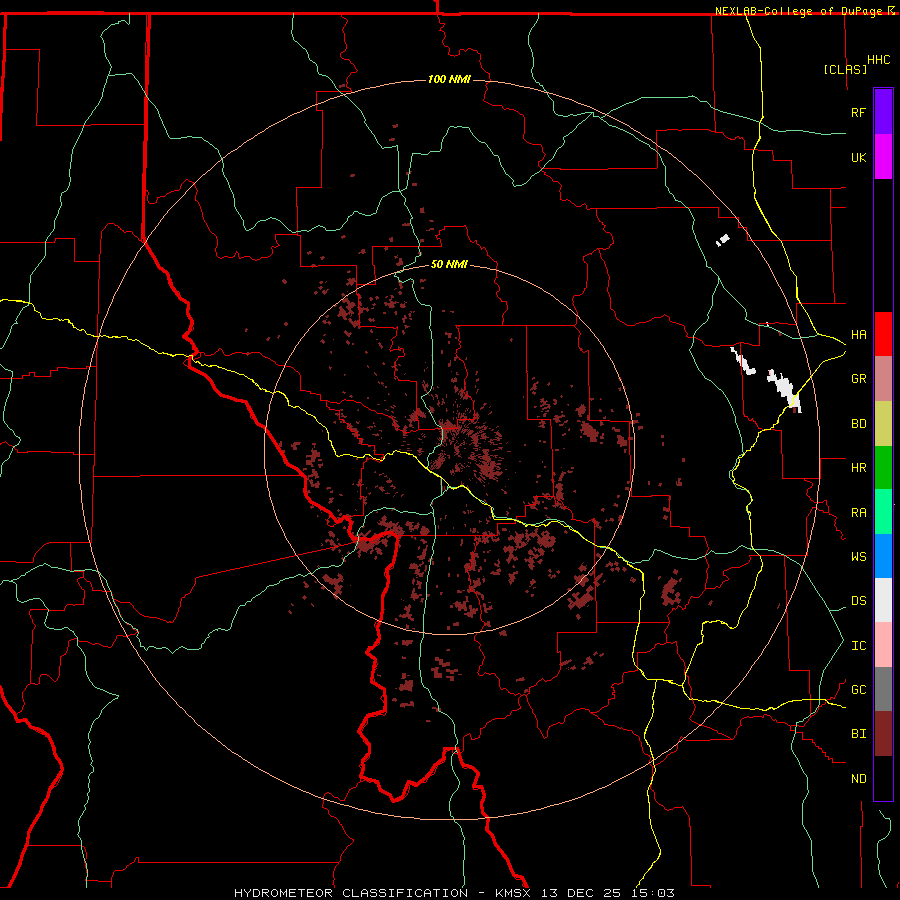Click the DS legend label
This screenshot has height=900, width=900.
coord(858,601)
